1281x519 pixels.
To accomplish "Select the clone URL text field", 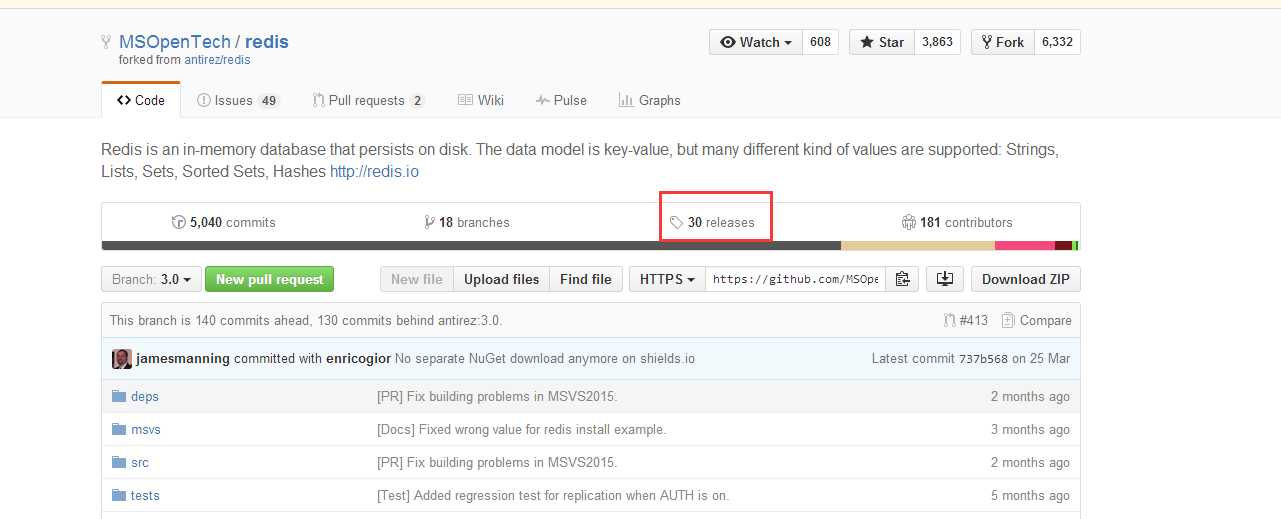I will (x=796, y=279).
